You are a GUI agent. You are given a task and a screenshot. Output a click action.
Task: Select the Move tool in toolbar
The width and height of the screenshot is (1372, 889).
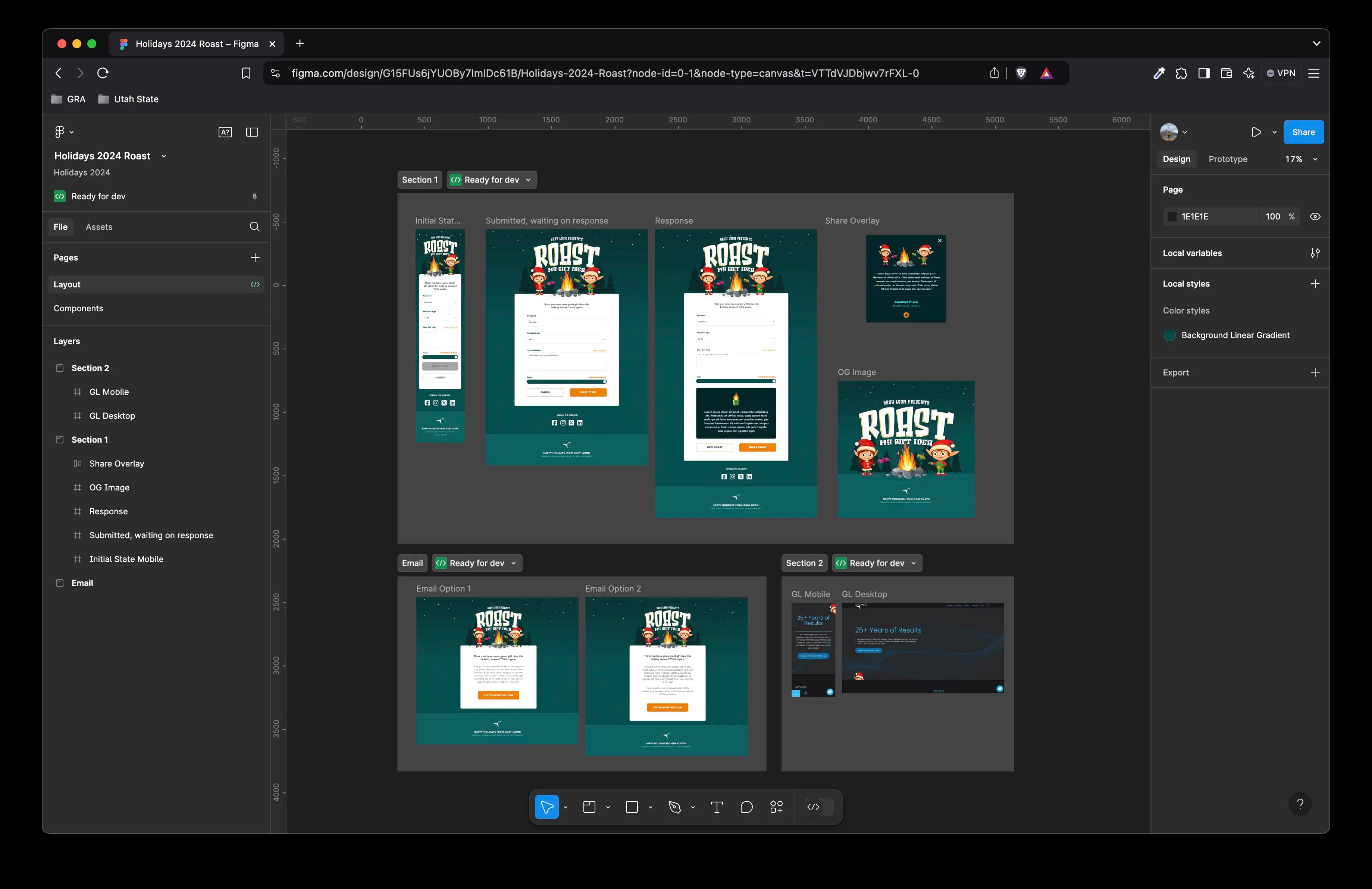tap(546, 807)
